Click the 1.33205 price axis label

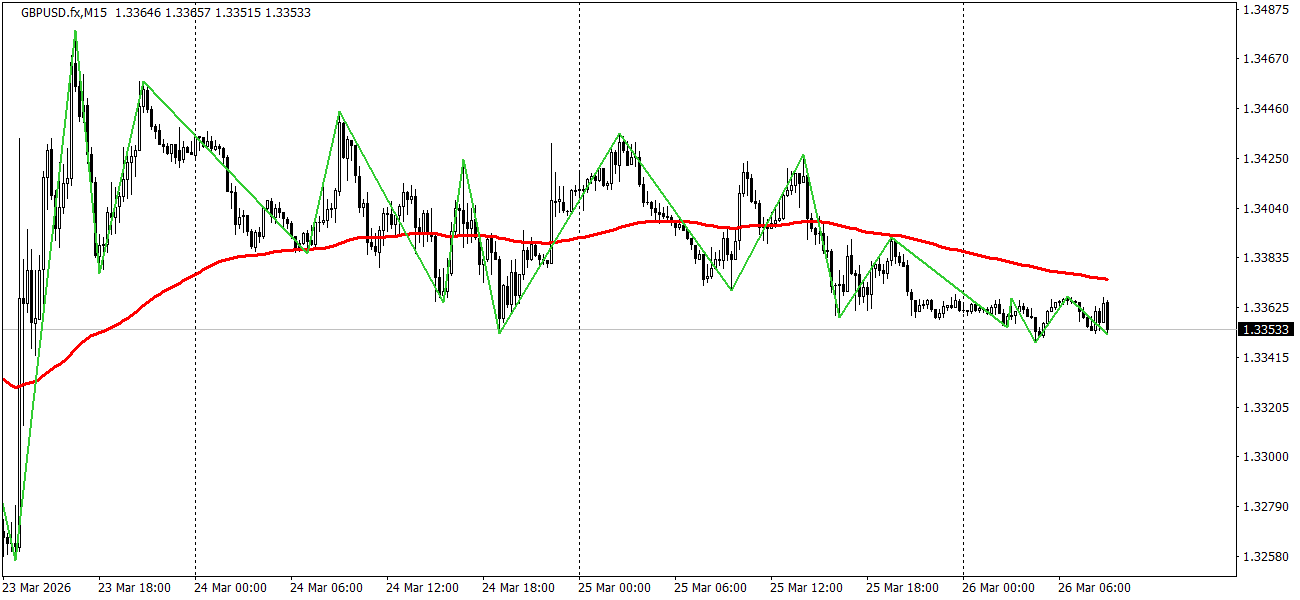tap(1264, 408)
